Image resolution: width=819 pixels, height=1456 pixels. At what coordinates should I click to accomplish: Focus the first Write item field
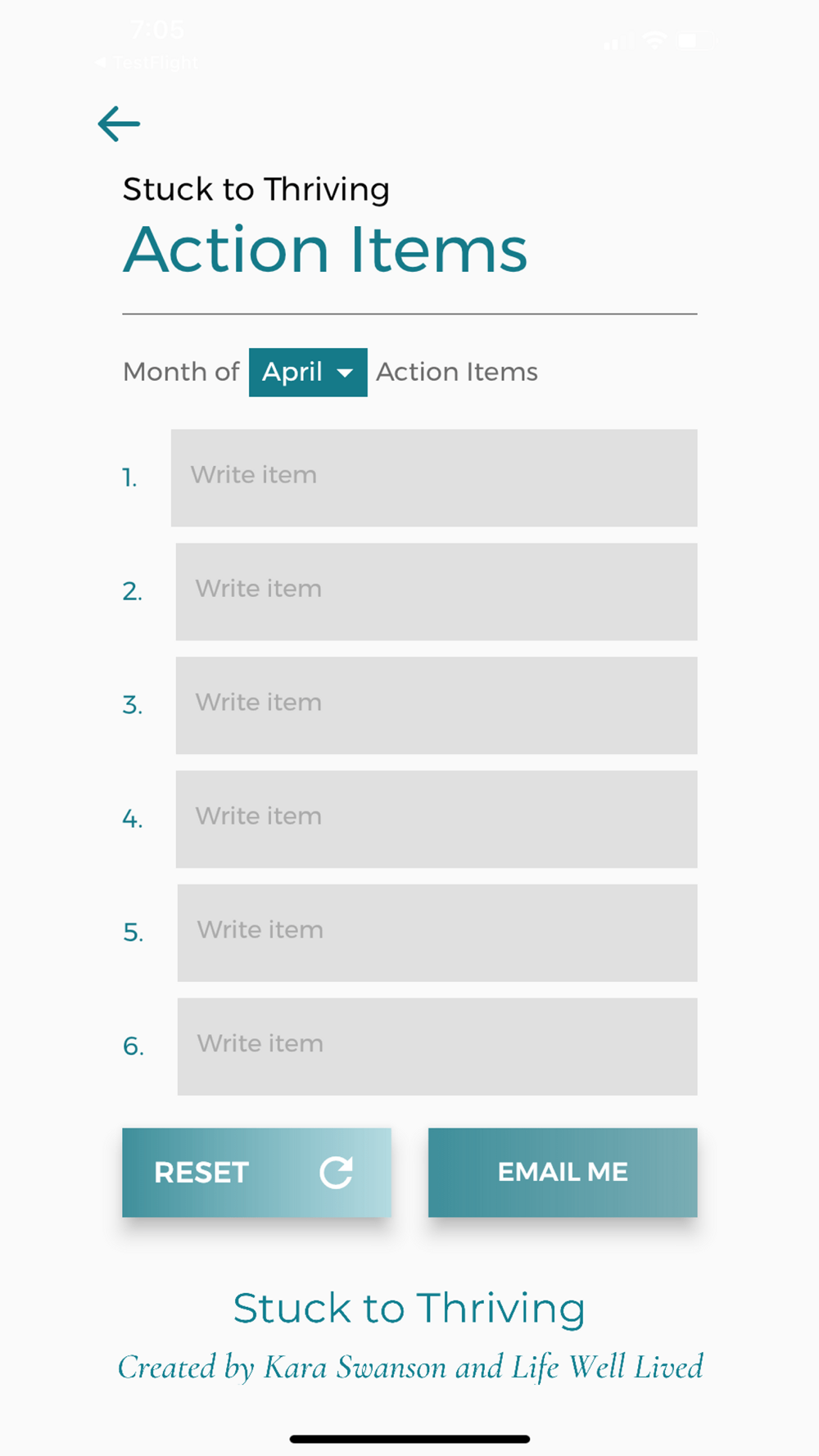(434, 478)
